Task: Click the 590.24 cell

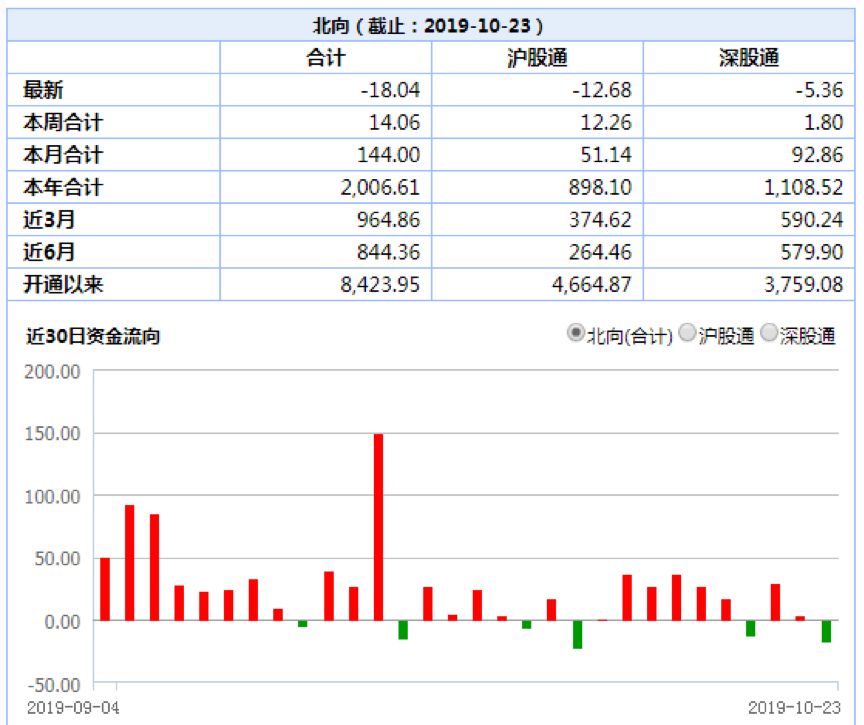Action: point(812,220)
